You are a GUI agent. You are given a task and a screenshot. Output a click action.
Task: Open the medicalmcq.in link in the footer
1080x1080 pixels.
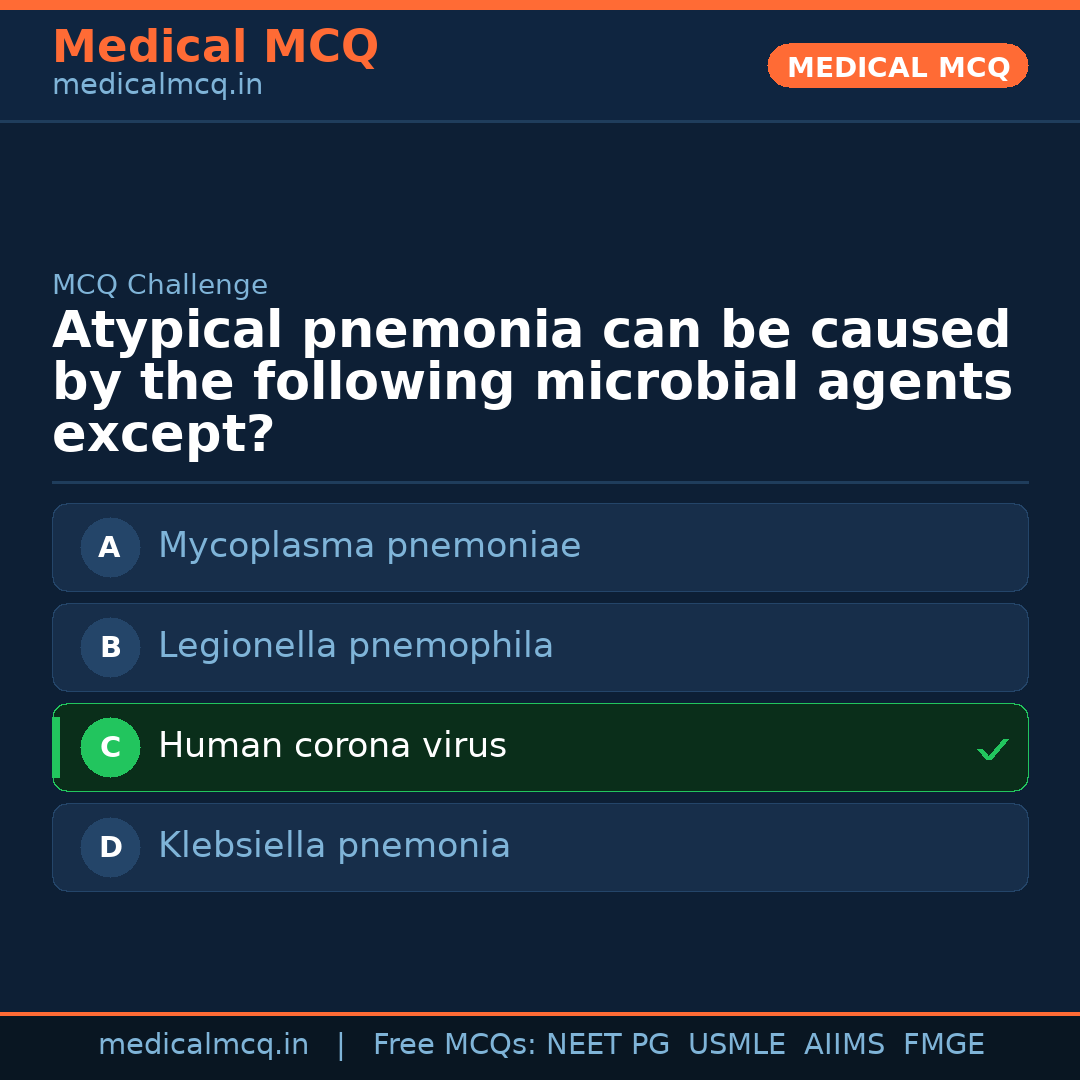[203, 1045]
